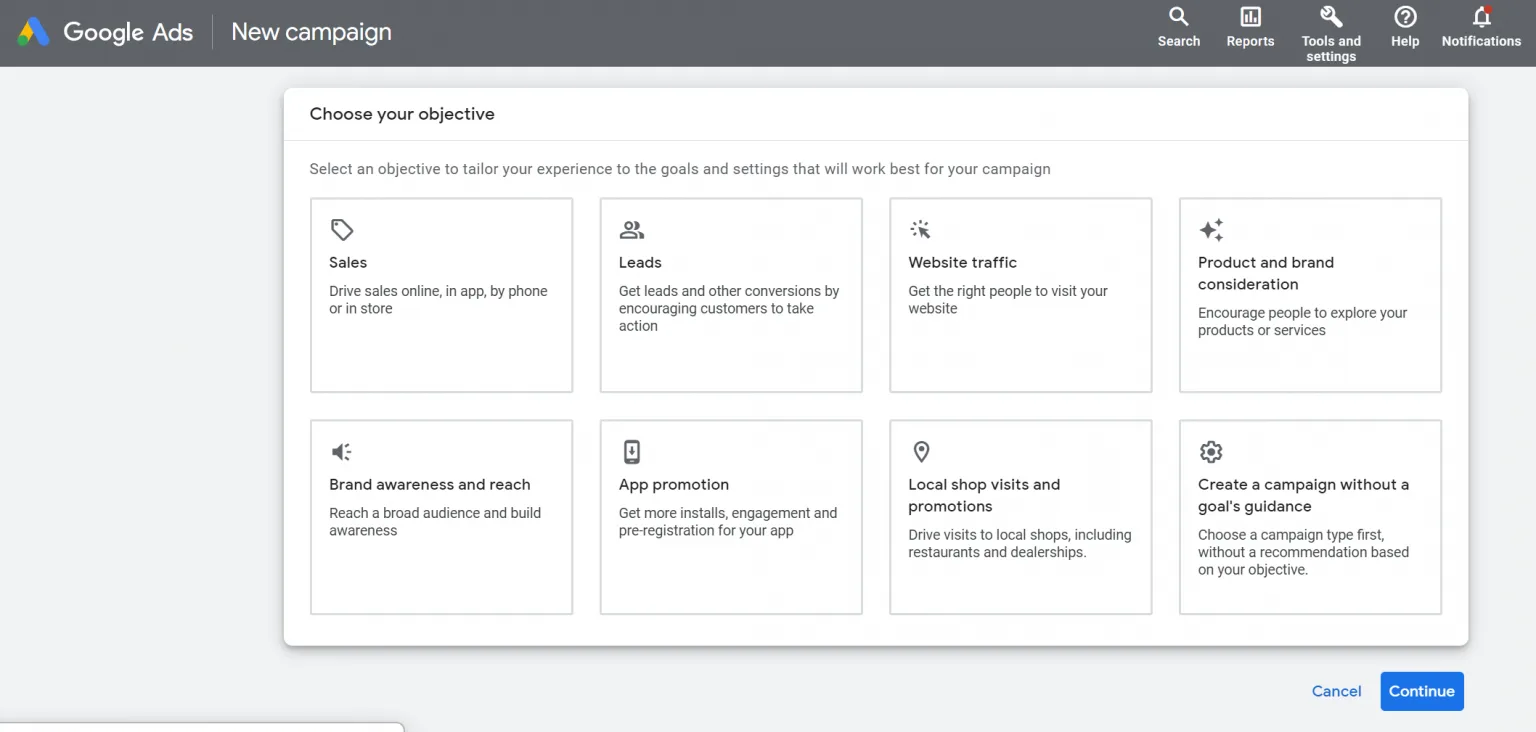1536x732 pixels.
Task: Select the Sales objective title
Action: (x=348, y=262)
